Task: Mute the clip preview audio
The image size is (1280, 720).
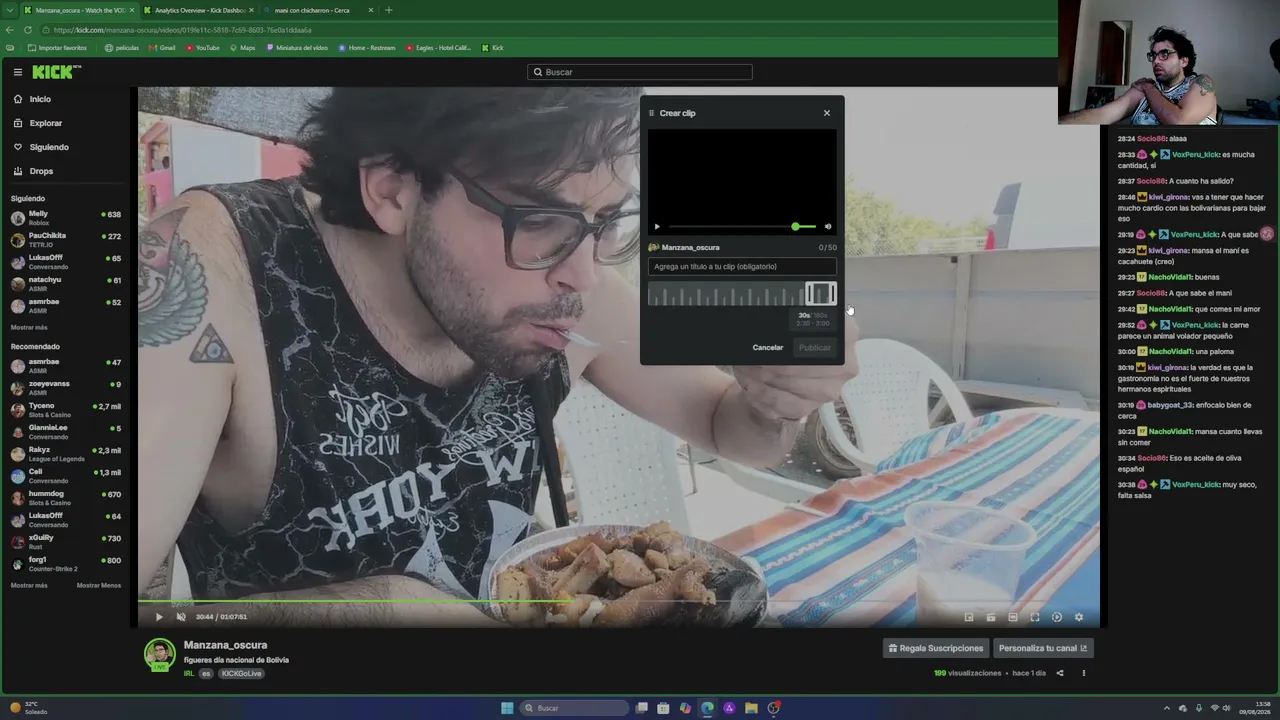Action: [x=828, y=227]
